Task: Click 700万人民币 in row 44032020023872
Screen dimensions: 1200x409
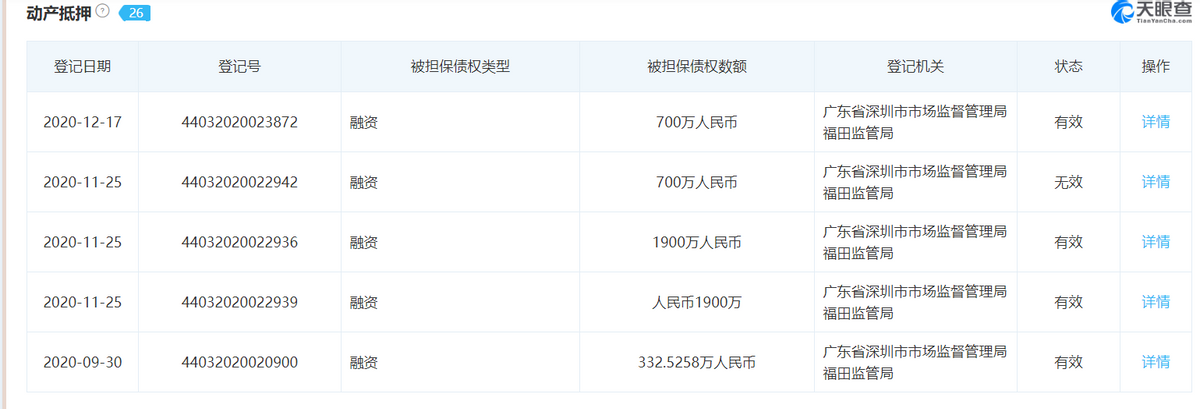Action: tap(697, 122)
